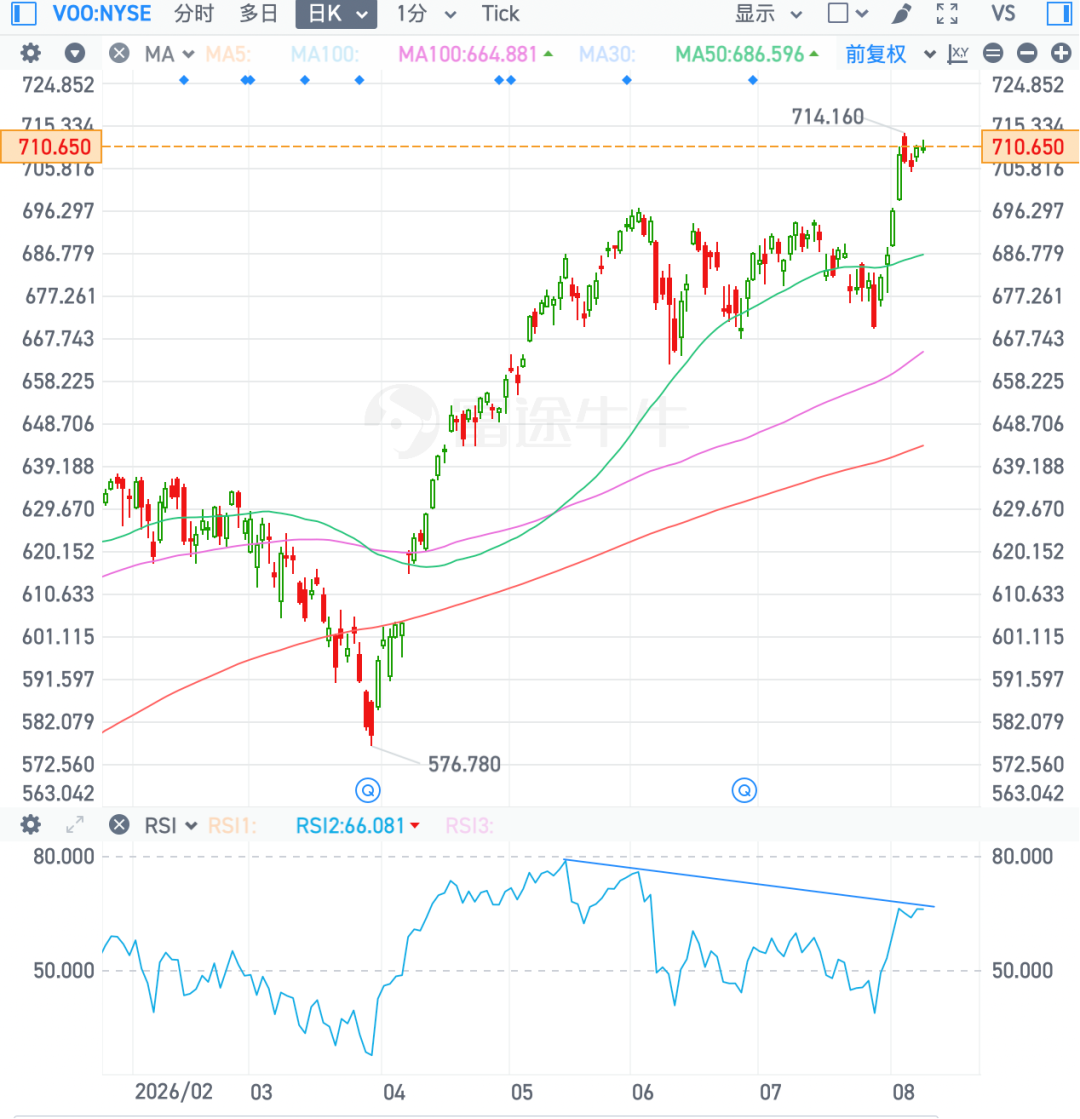Toggle the MA5 line visibility
1080x1119 pixels.
[228, 54]
